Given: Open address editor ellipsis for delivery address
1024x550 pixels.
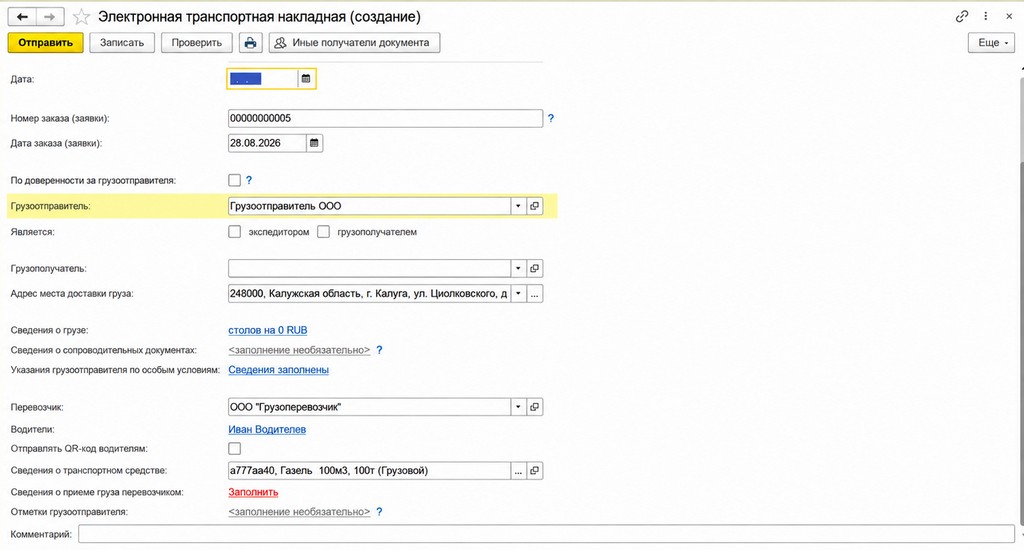Looking at the screenshot, I should coord(534,294).
